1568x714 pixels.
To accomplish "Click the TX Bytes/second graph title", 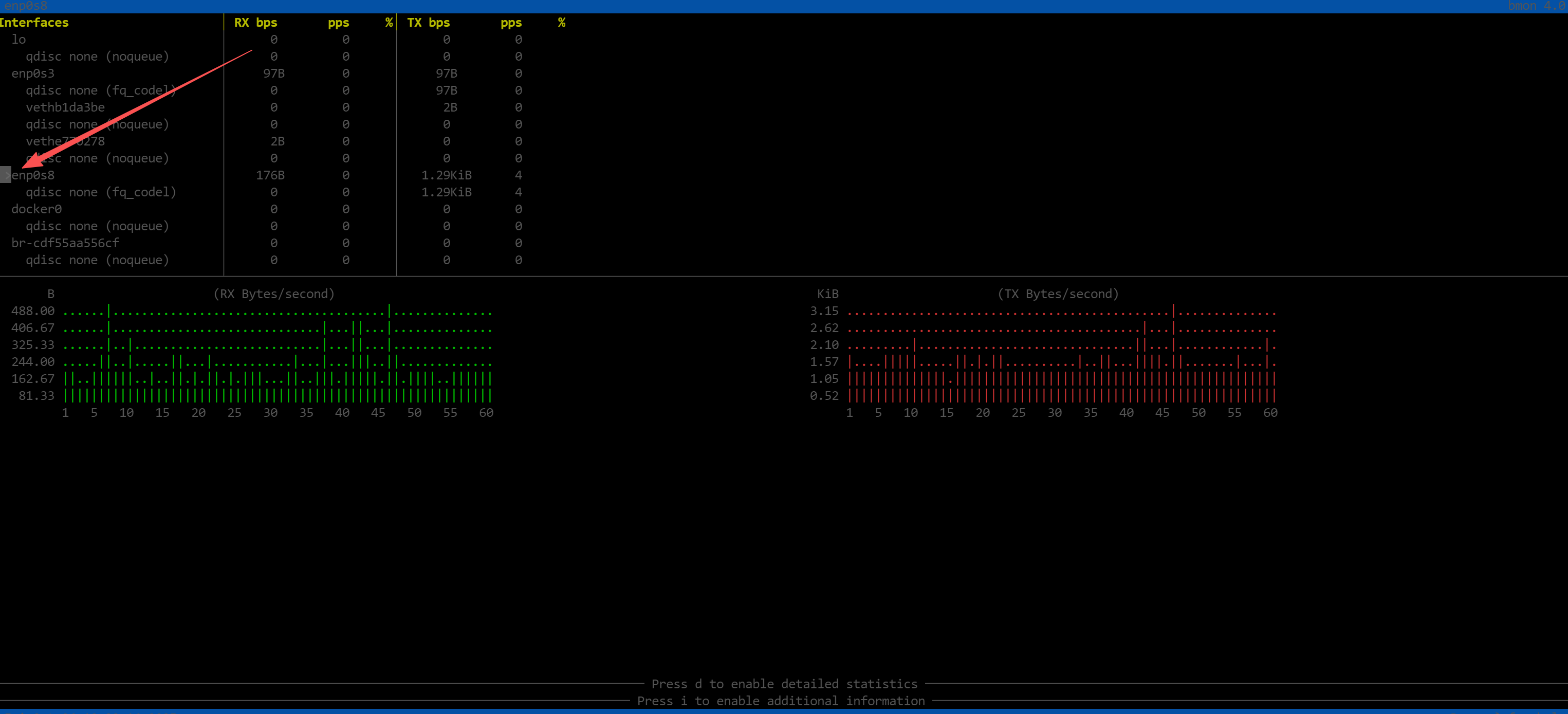I will 1058,294.
